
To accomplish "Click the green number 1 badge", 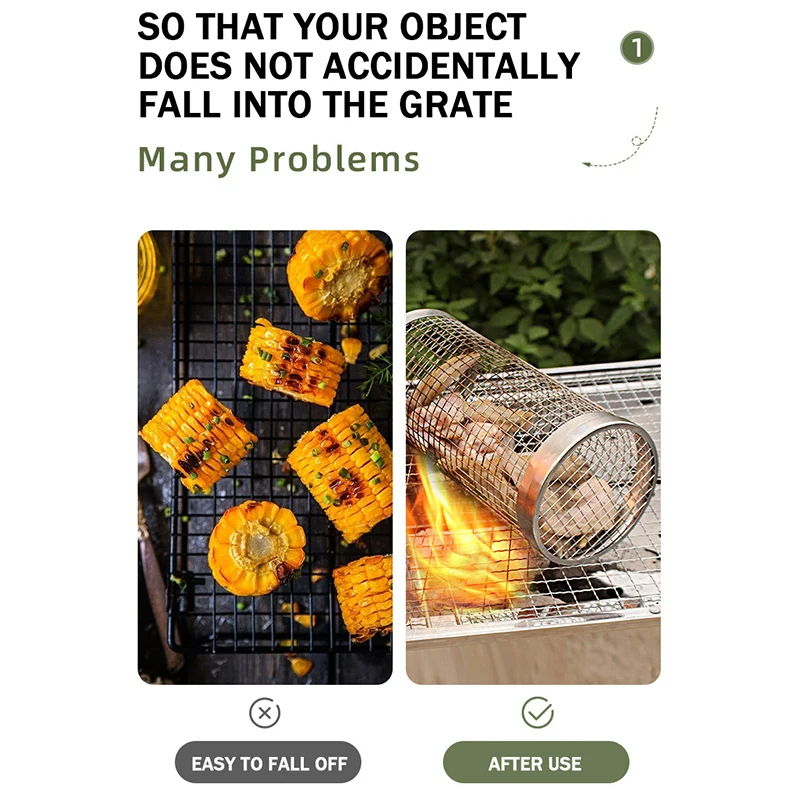I will 637,48.
